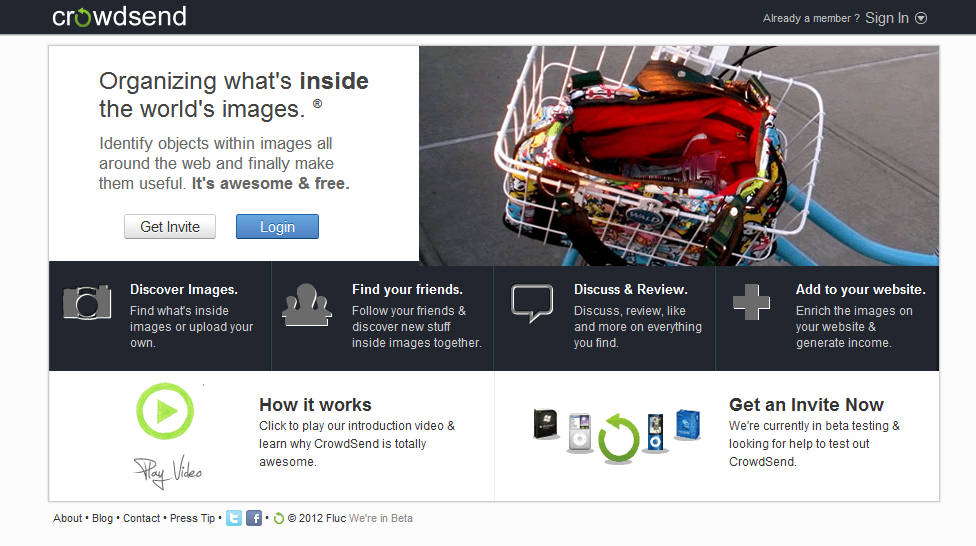Click the blue Login button
Image resolution: width=976 pixels, height=546 pixels.
277,227
